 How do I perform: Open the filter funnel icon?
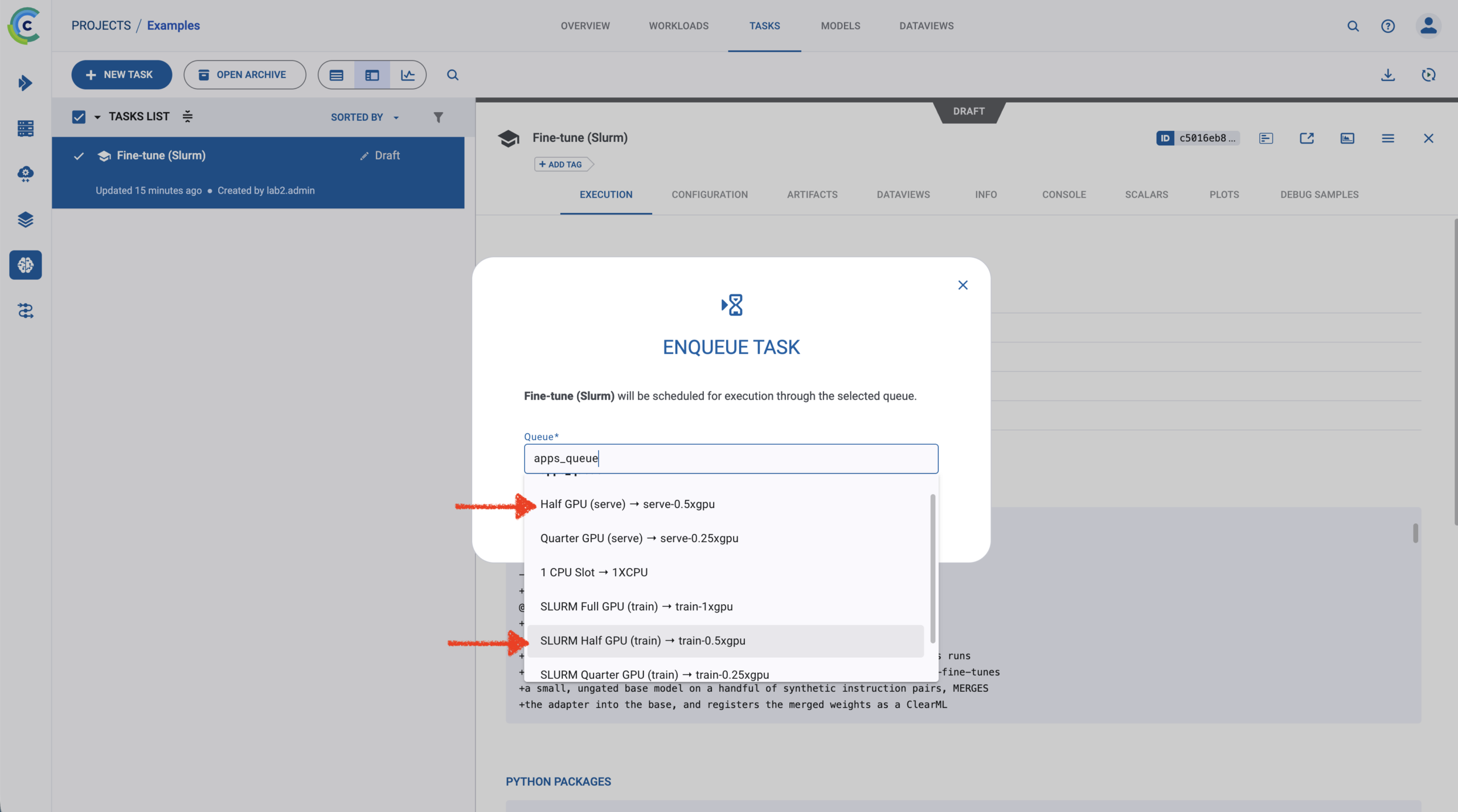(438, 117)
